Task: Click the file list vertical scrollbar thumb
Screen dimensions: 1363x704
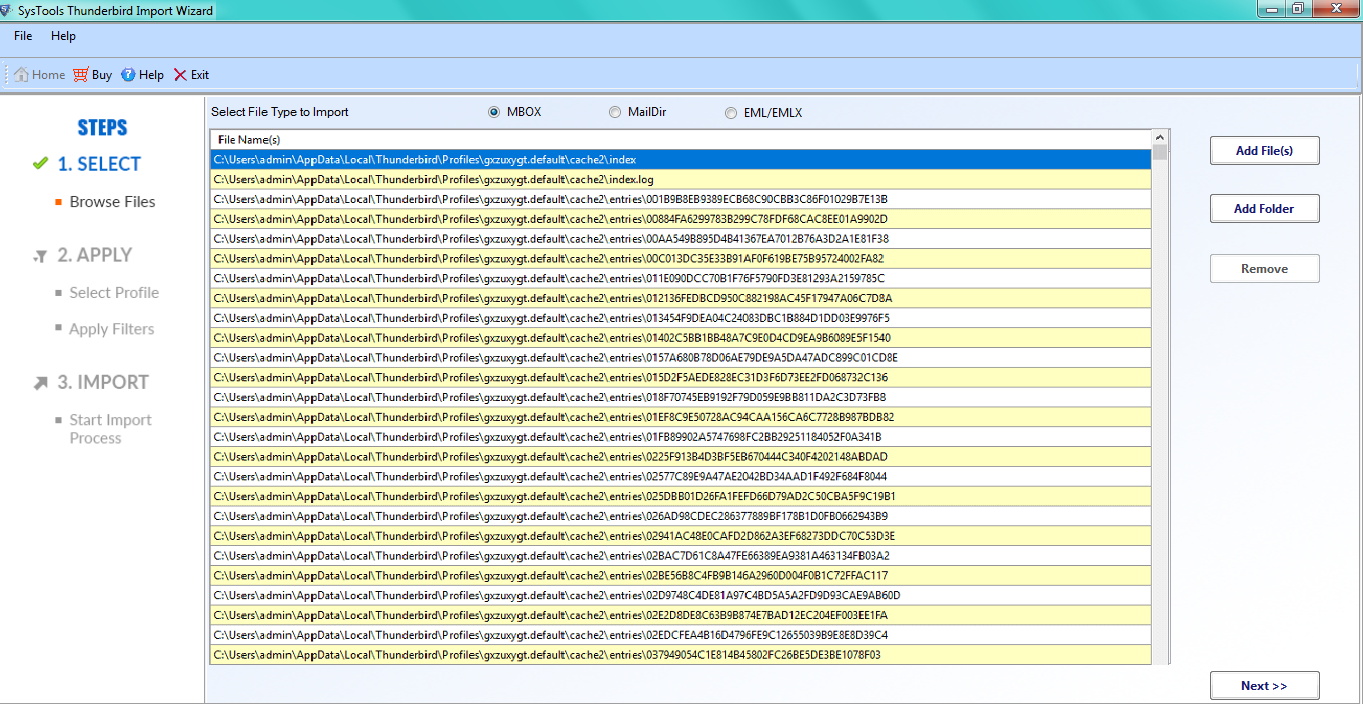Action: click(x=1160, y=152)
